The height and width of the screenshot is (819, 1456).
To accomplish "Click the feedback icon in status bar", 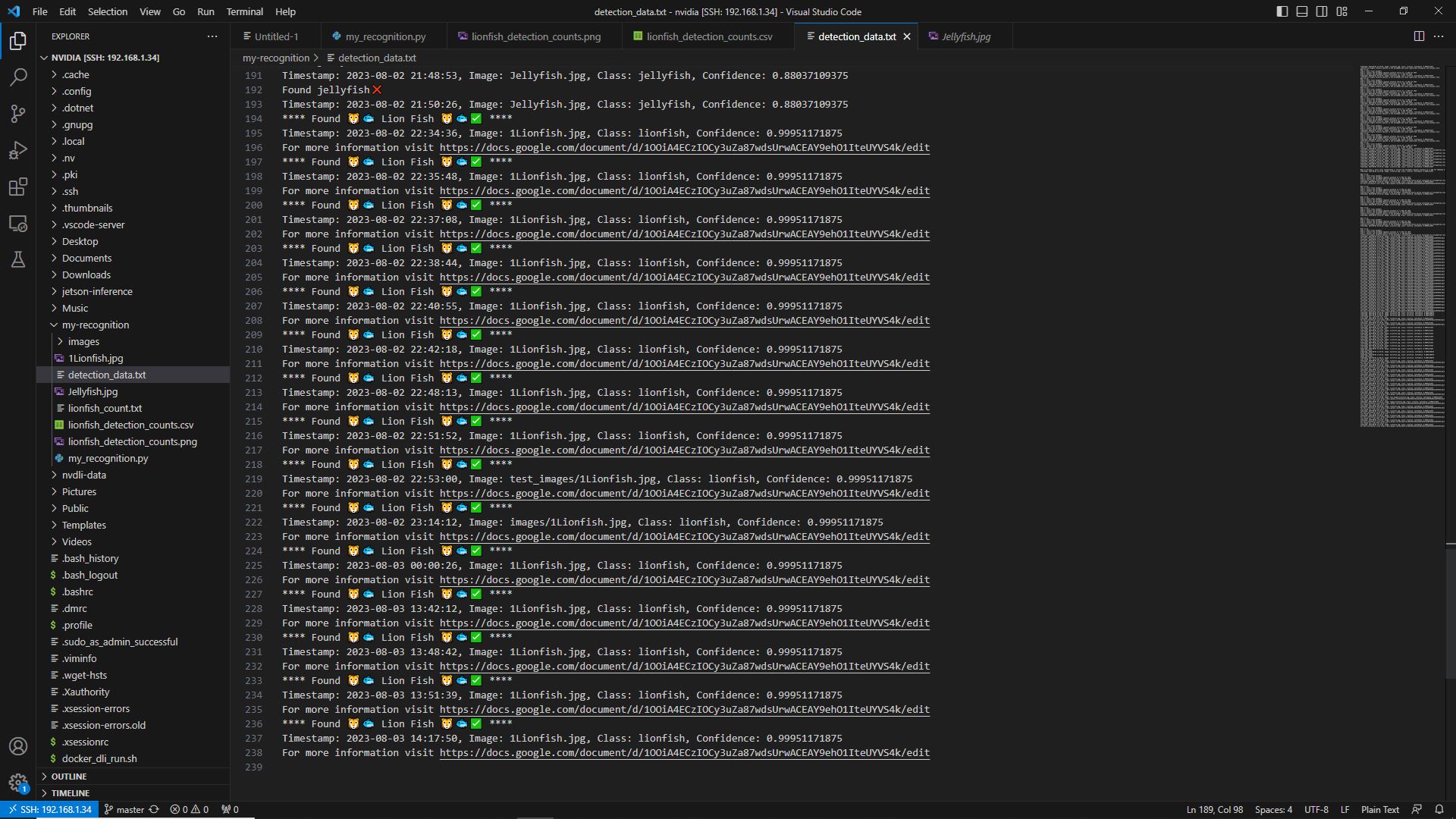I will point(1417,810).
